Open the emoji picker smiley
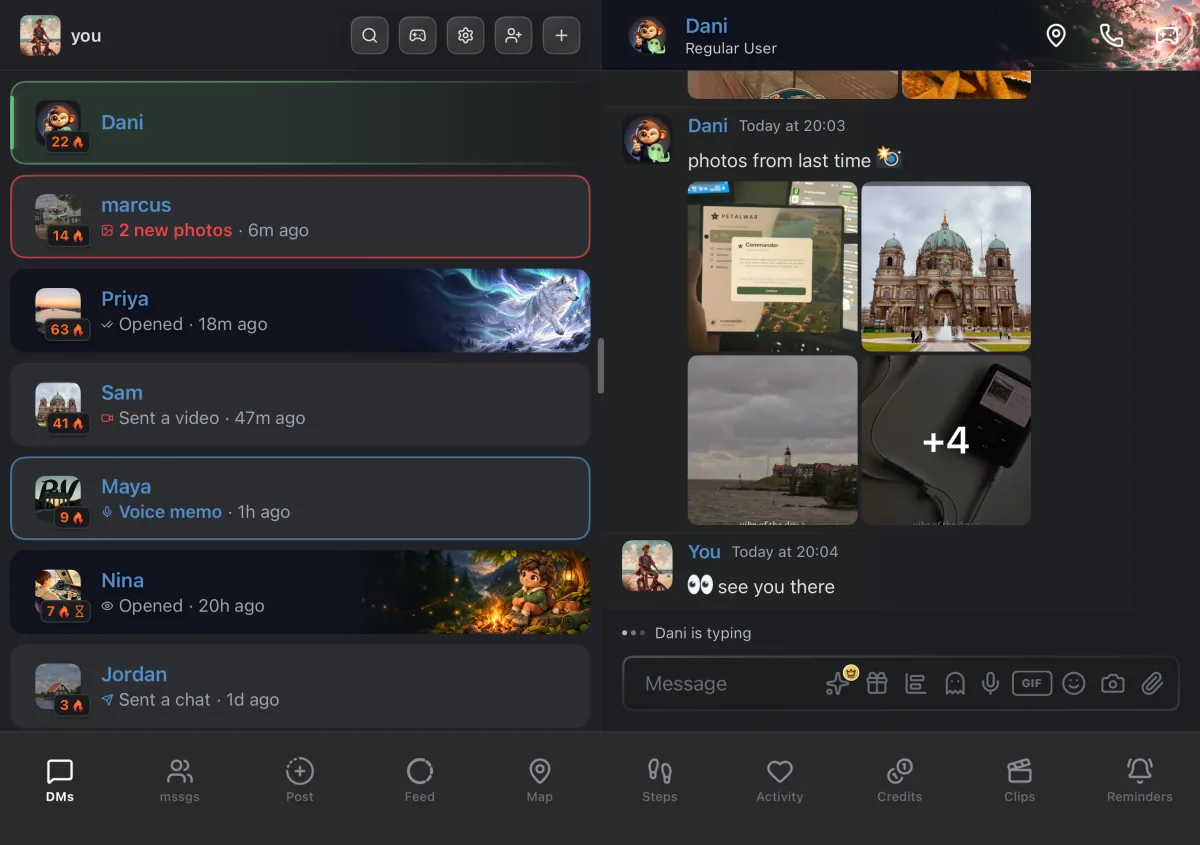Viewport: 1200px width, 845px height. (1074, 684)
